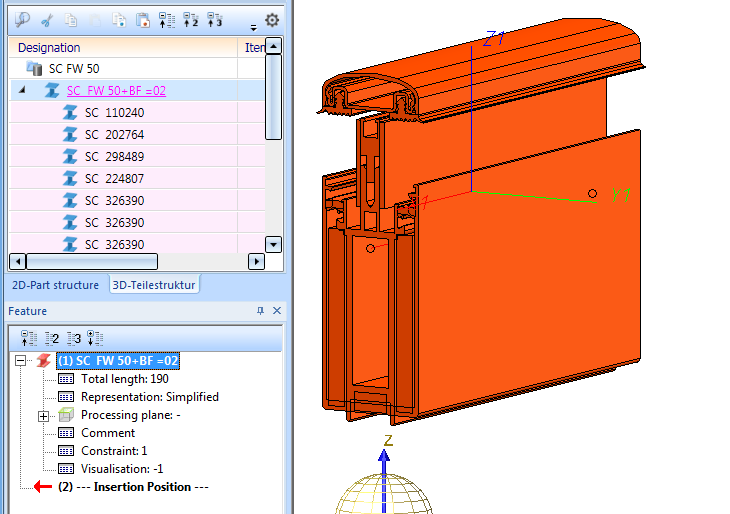Collapse the SC FW 50+BF =02 feature node

pos(21,361)
